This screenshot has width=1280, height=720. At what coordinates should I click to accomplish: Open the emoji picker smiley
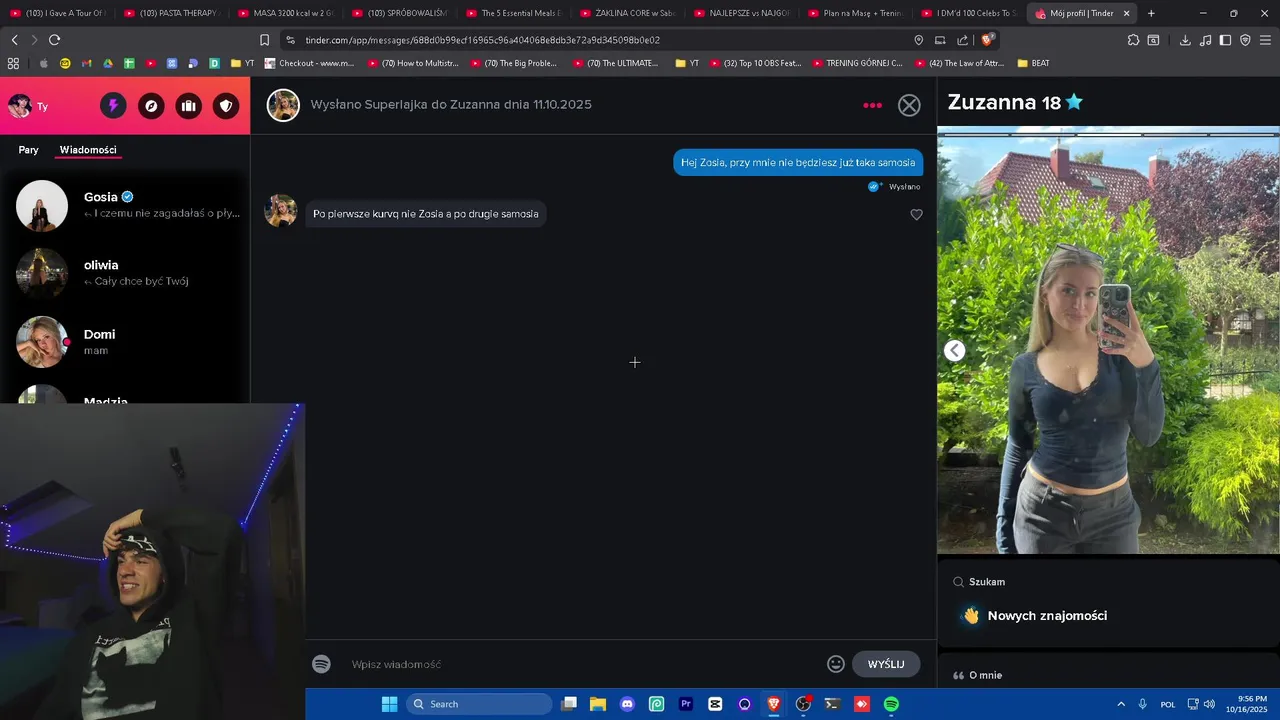tap(836, 664)
